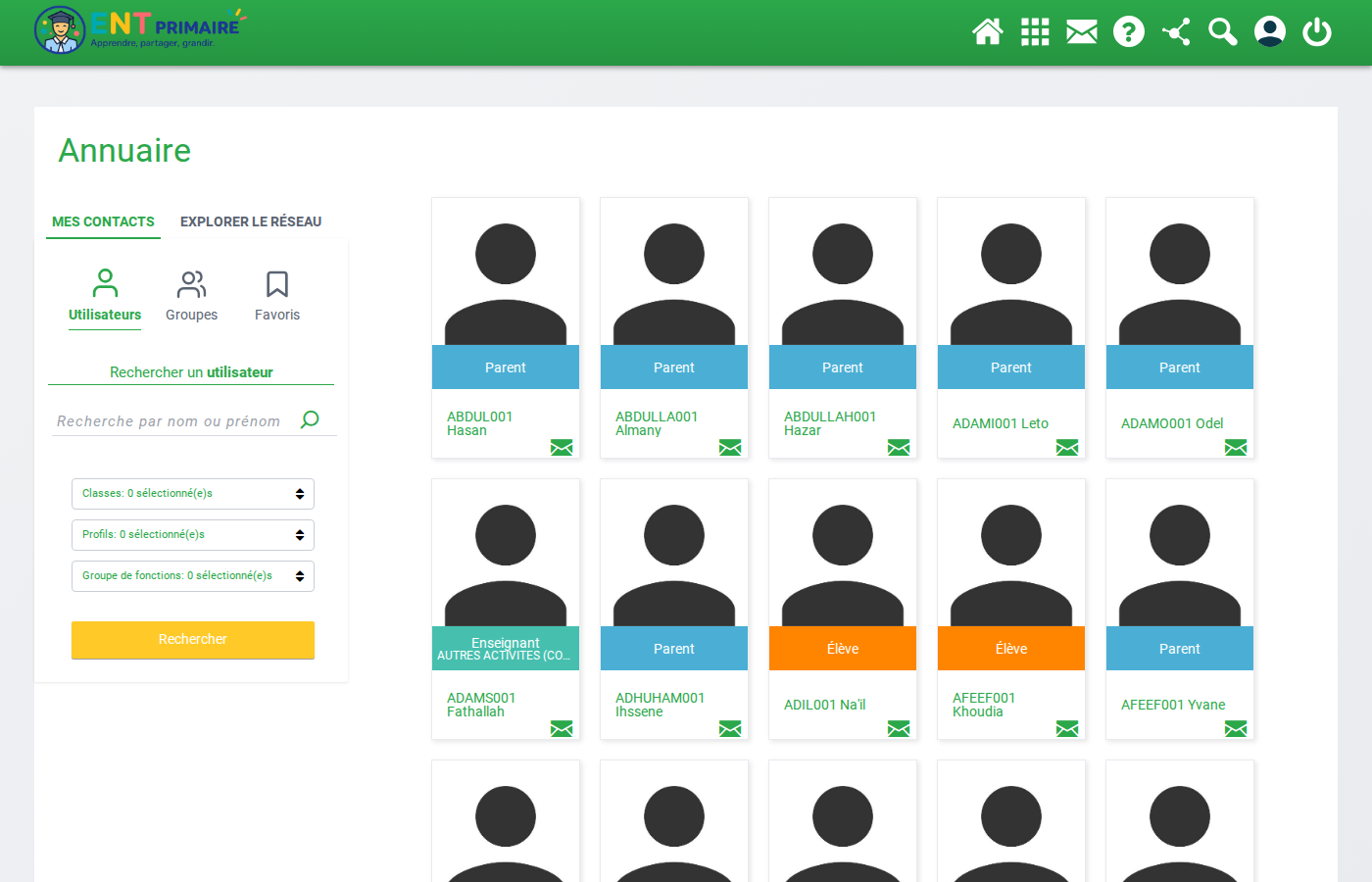
Task: Send message to AFEEF001 Khoudia via envelope
Action: 1067,729
